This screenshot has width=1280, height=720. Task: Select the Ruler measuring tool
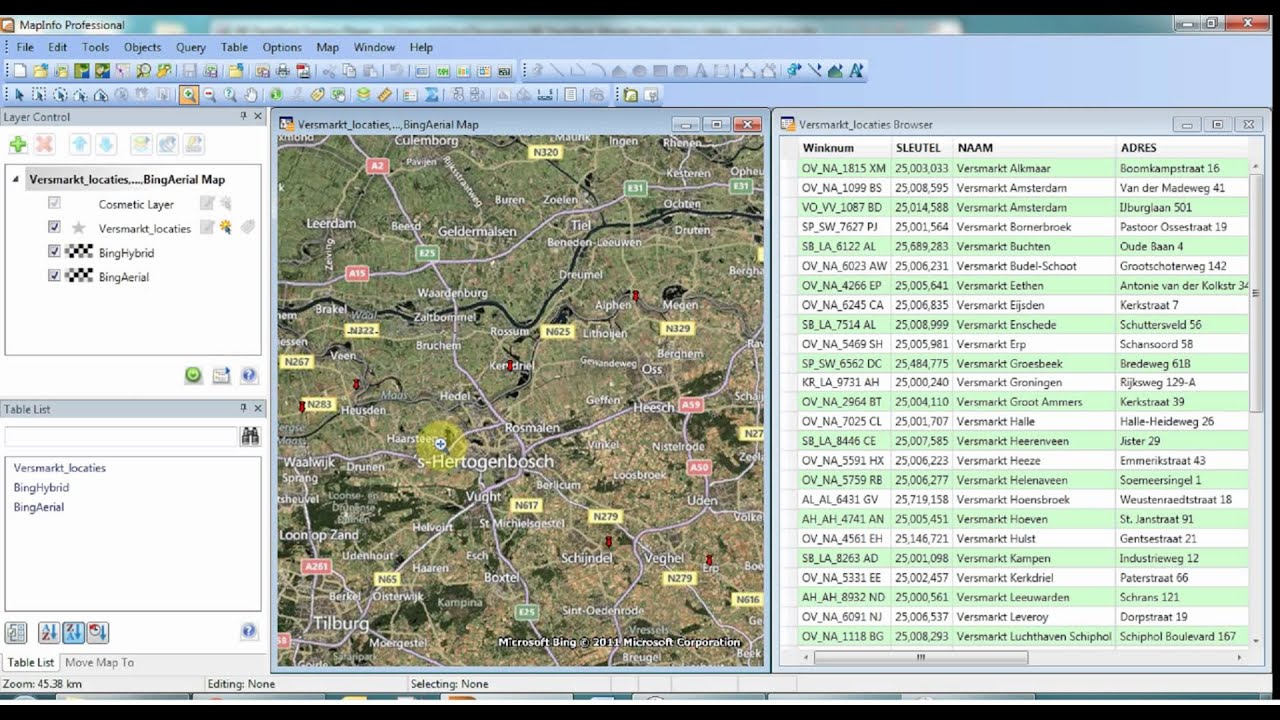[x=385, y=95]
